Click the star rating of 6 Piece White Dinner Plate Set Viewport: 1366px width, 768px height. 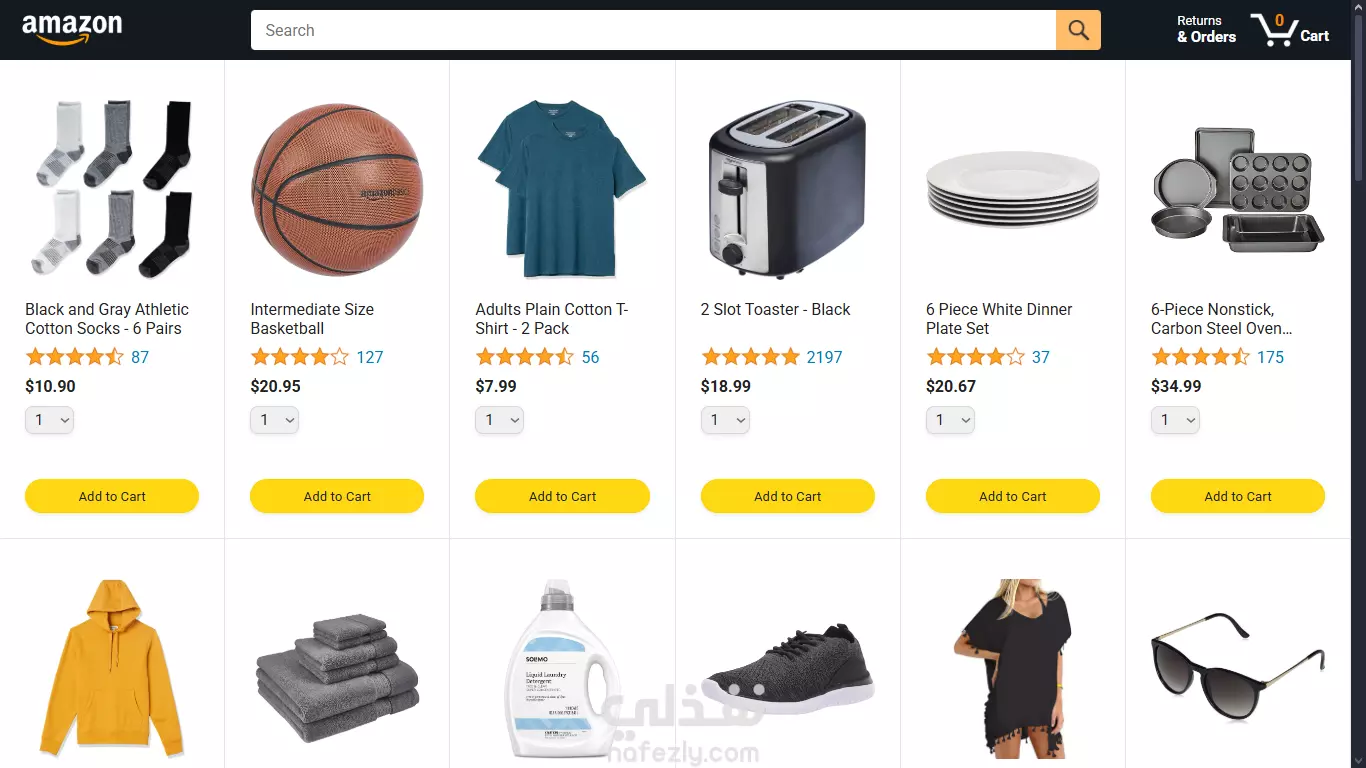point(975,357)
